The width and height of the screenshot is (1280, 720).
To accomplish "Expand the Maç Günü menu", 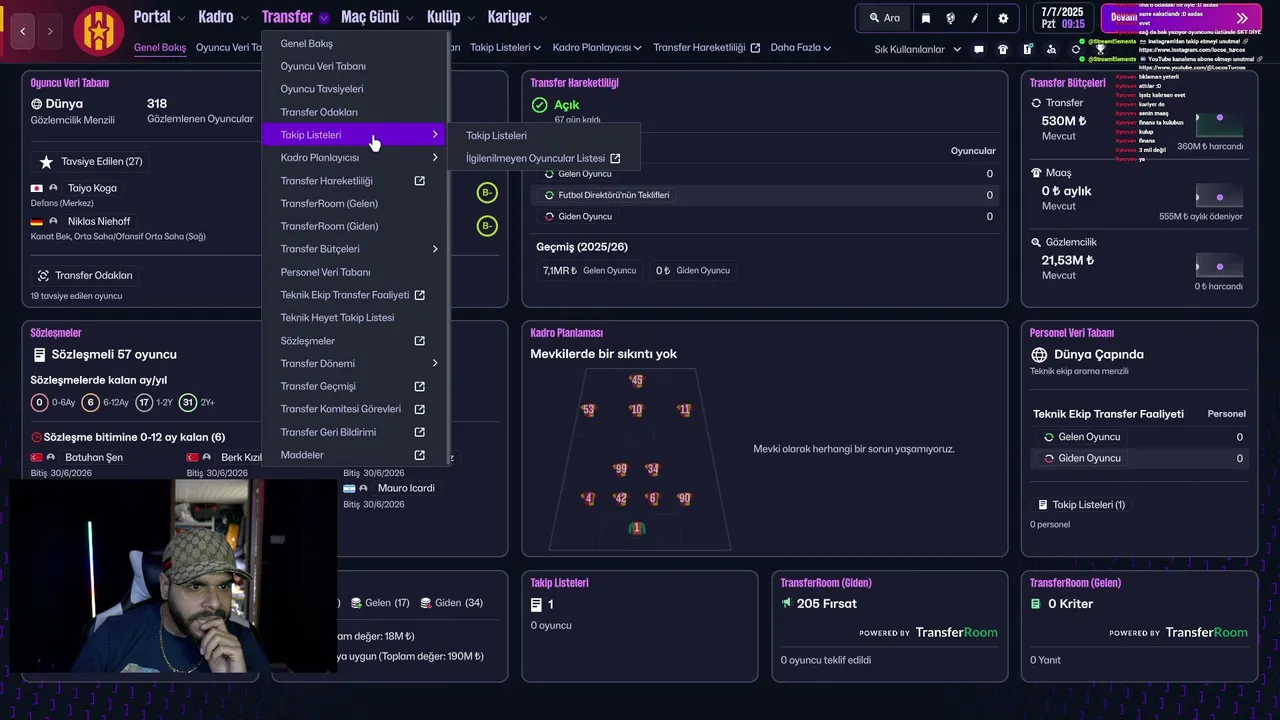I will click(410, 18).
